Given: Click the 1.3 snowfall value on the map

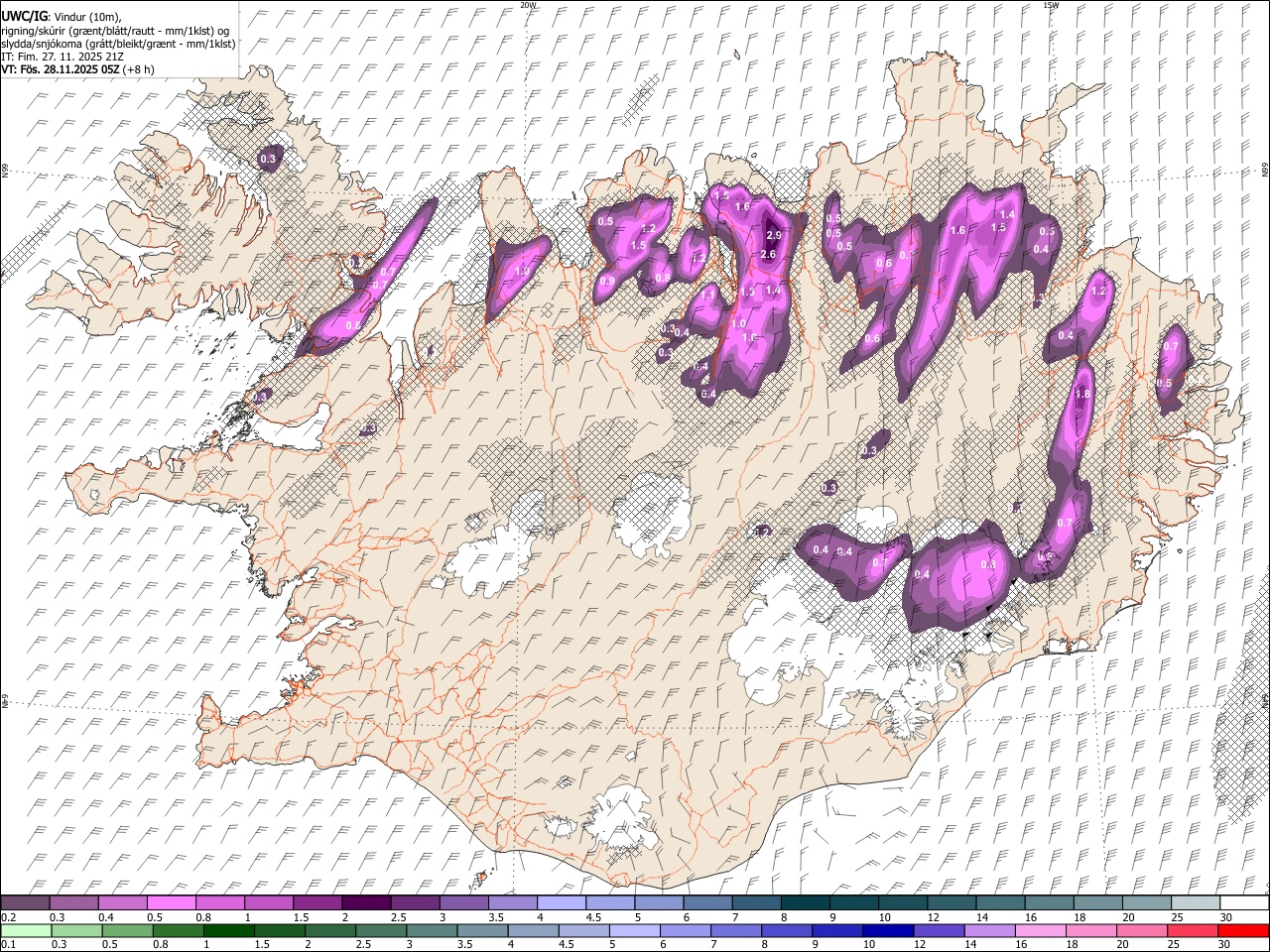Looking at the screenshot, I should [x=747, y=293].
